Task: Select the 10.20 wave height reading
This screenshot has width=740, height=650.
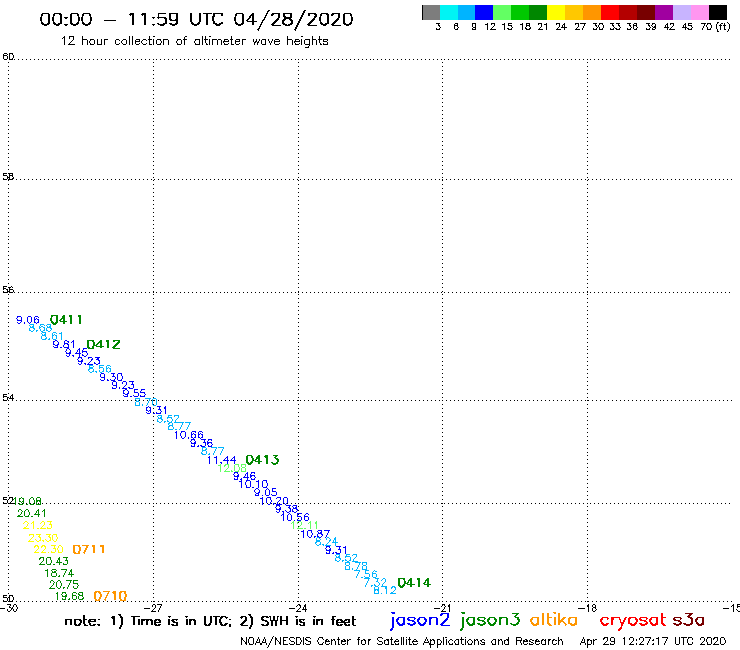Action: pyautogui.click(x=274, y=500)
